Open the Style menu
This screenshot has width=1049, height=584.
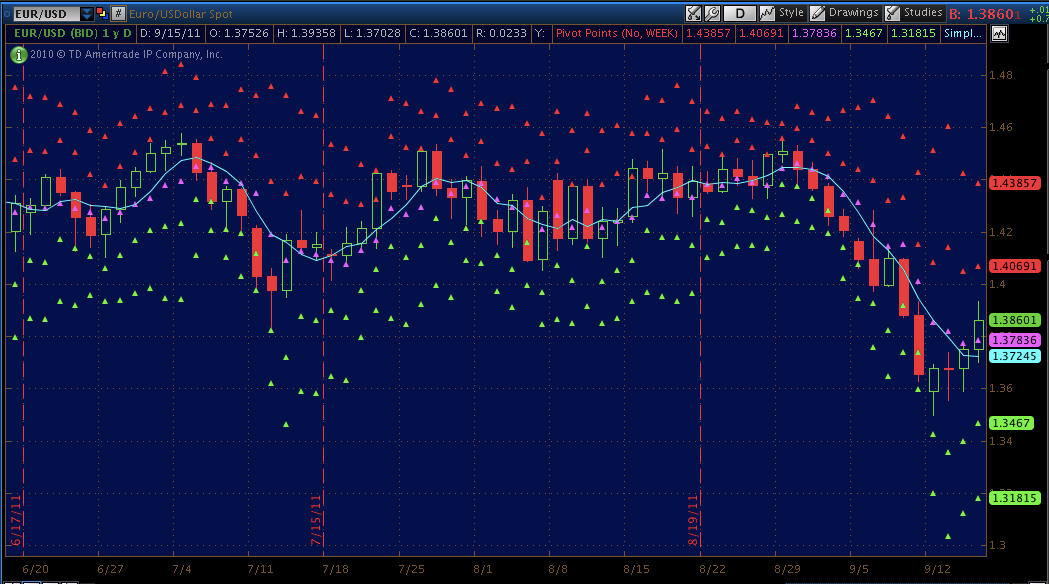pyautogui.click(x=791, y=13)
